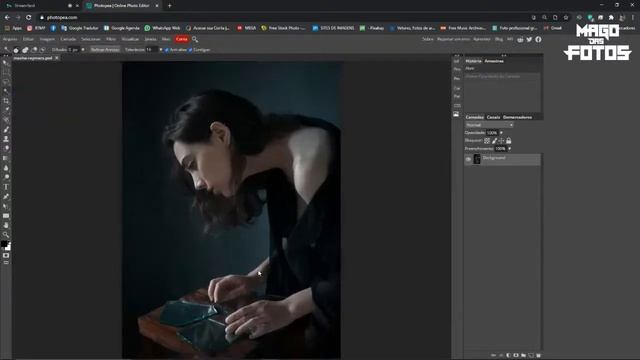Viewport: 640px width, 360px height.
Task: Close the open document tab
Action: [57, 58]
